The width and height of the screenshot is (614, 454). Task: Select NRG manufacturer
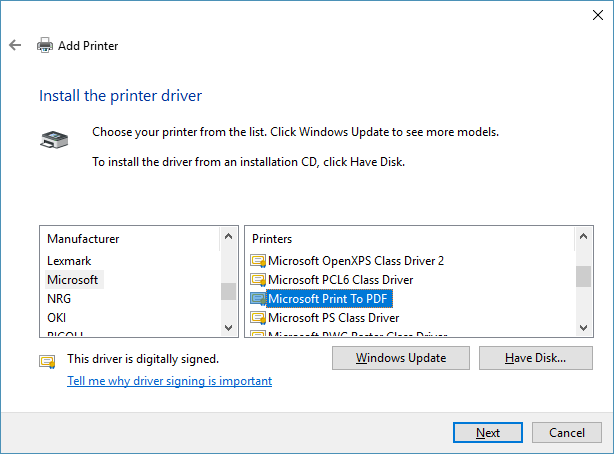59,298
